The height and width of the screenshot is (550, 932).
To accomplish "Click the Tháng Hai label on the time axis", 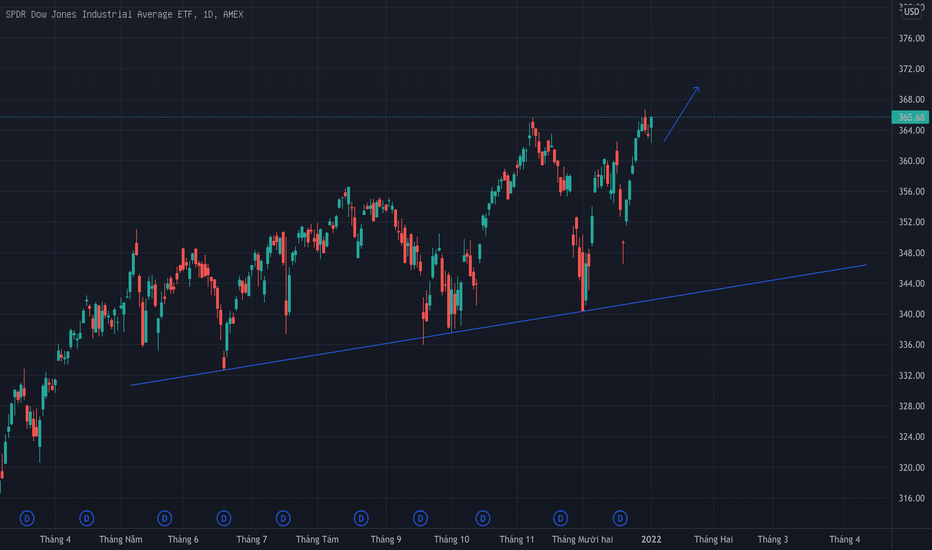I will coord(713,539).
